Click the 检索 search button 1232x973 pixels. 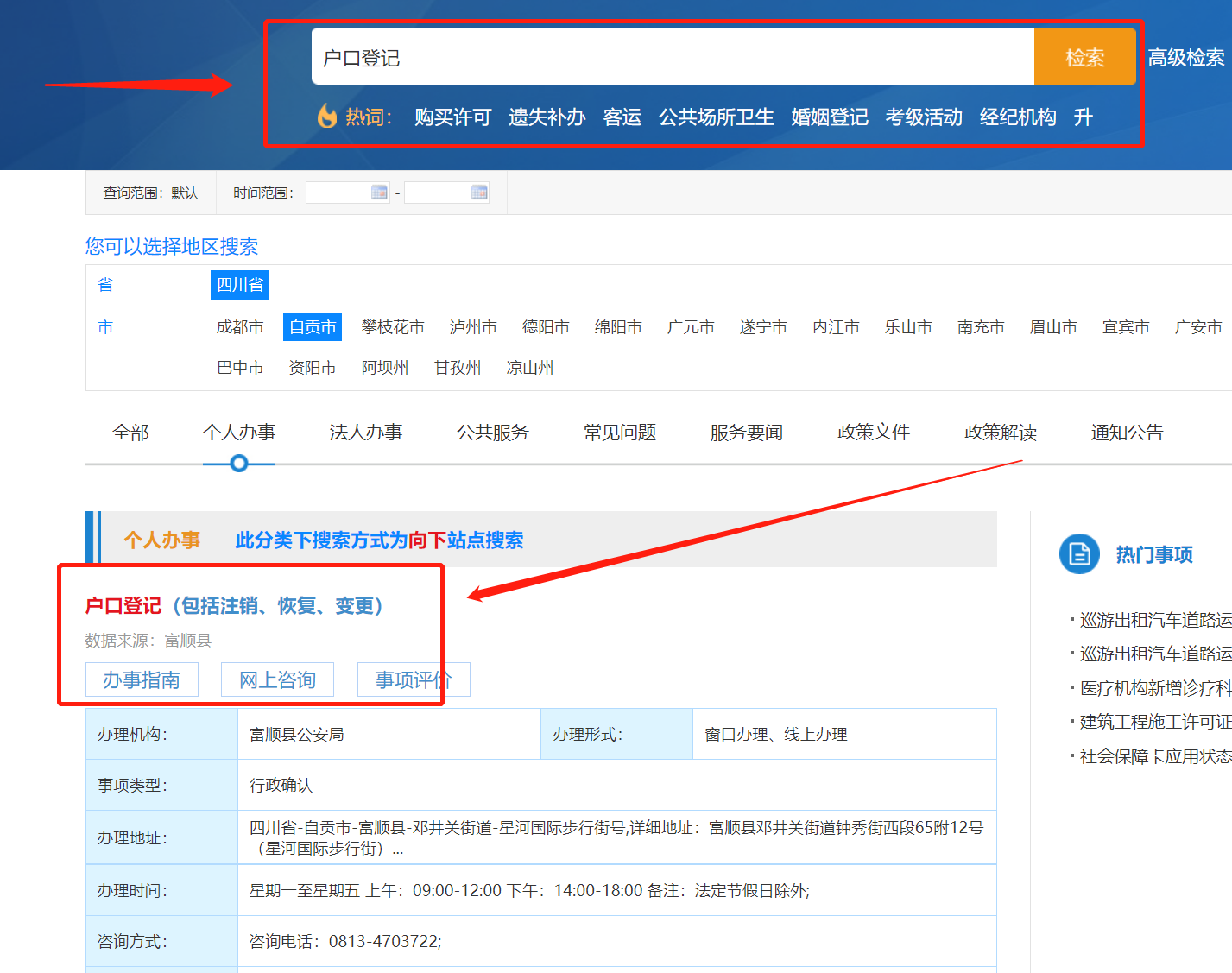(x=1084, y=58)
